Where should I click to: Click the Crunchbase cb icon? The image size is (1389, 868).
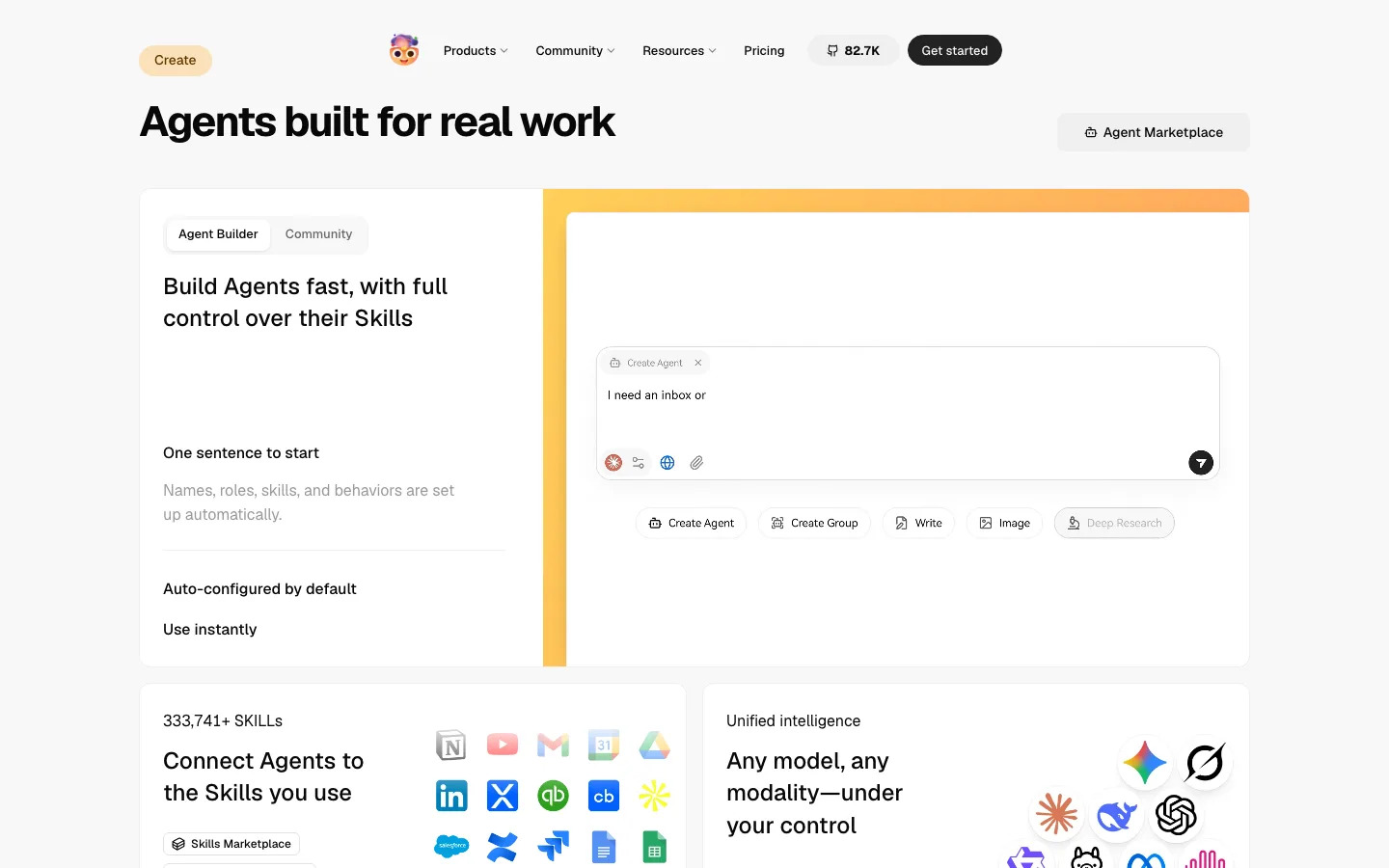tap(604, 796)
